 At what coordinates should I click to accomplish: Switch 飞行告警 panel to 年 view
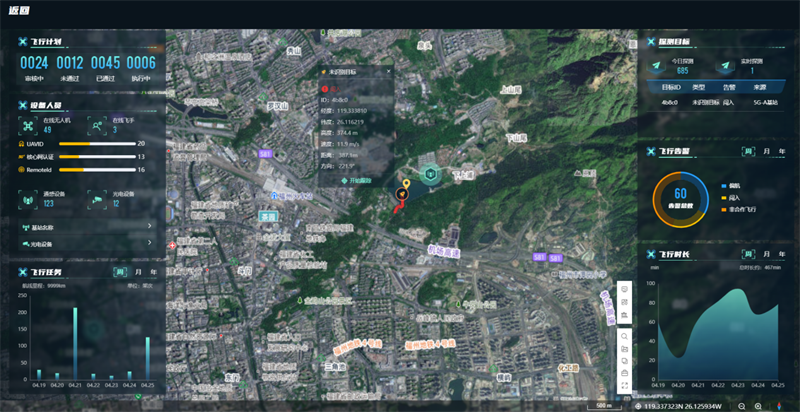[782, 151]
